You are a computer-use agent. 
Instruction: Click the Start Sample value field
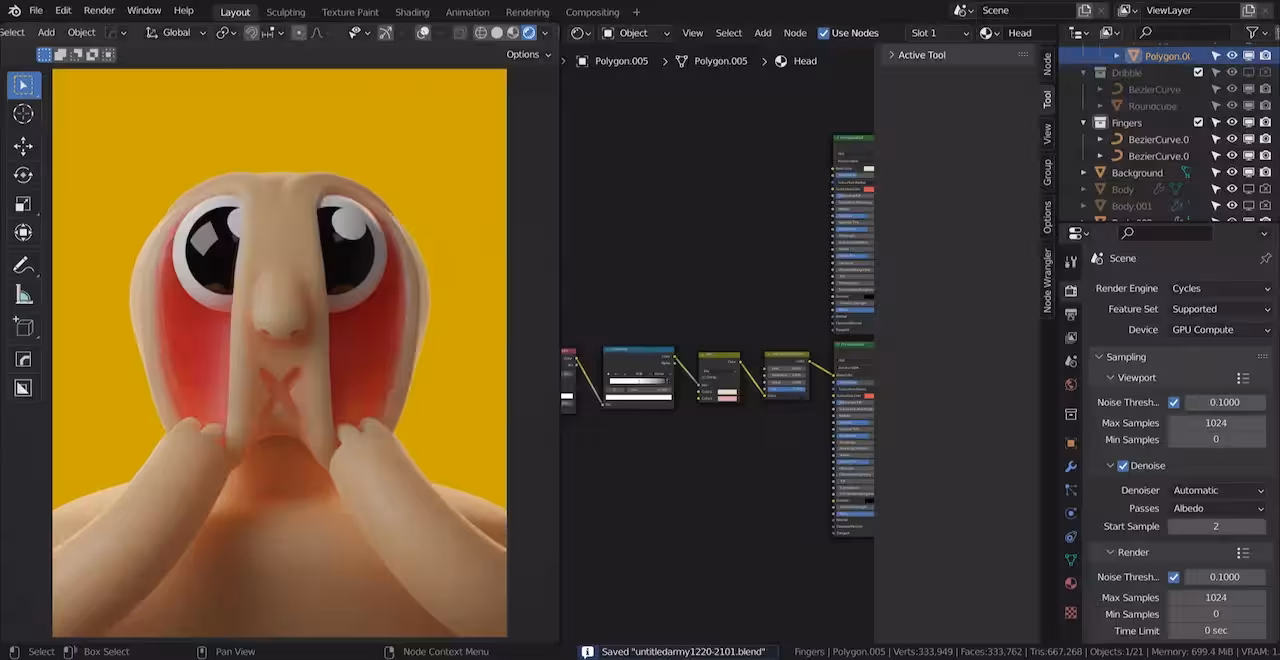coord(1216,527)
